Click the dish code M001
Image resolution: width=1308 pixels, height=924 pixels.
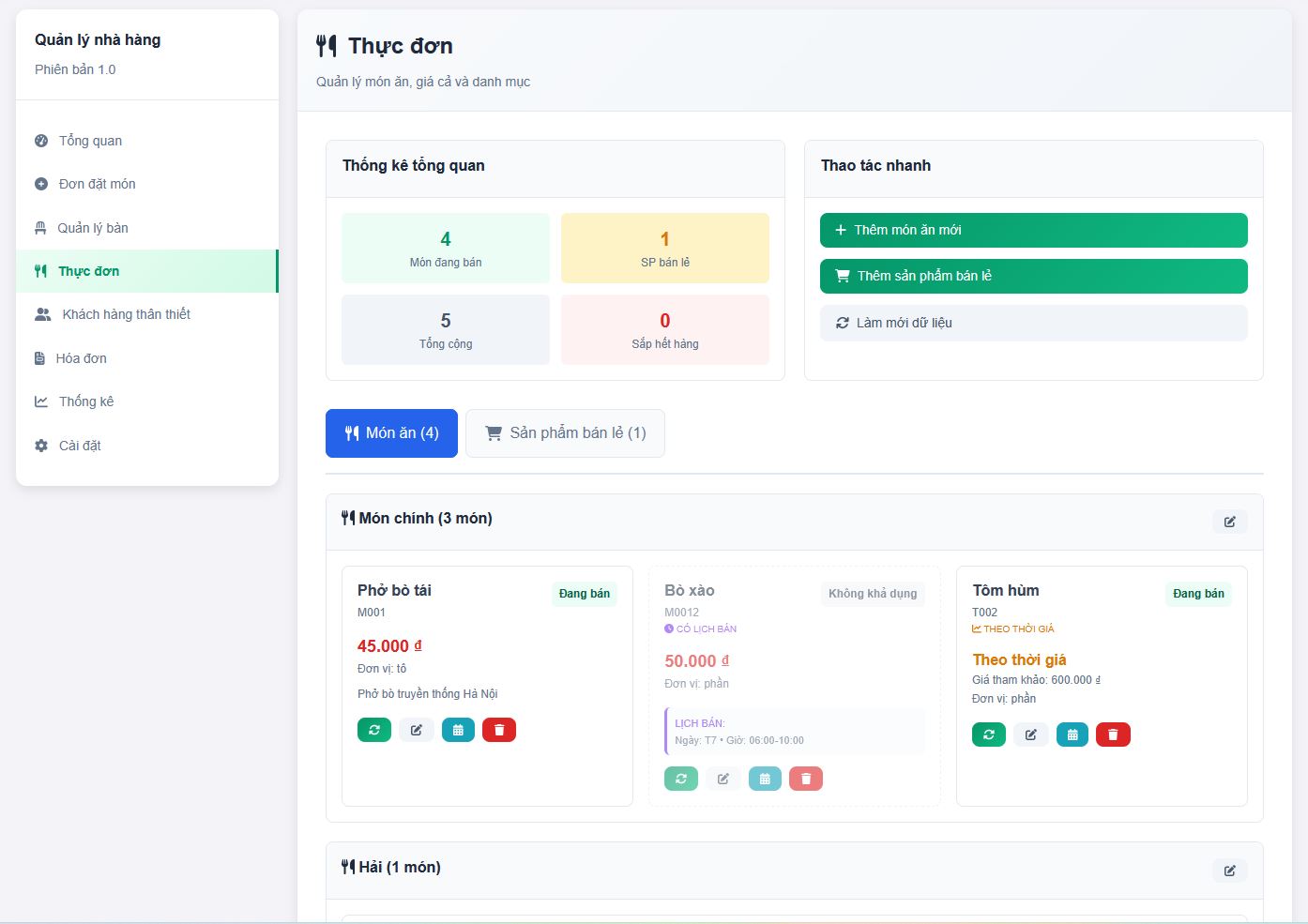tap(372, 613)
